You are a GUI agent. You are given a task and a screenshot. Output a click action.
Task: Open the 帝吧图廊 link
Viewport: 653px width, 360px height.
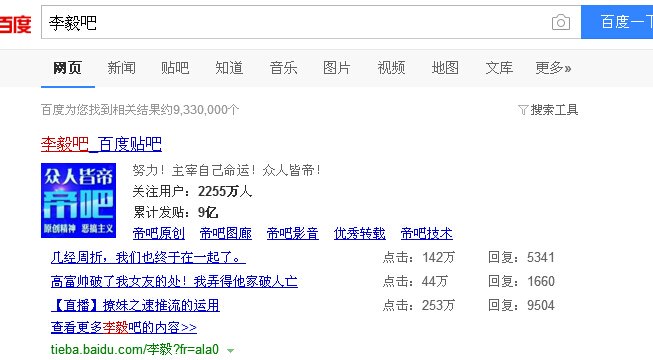(x=226, y=233)
